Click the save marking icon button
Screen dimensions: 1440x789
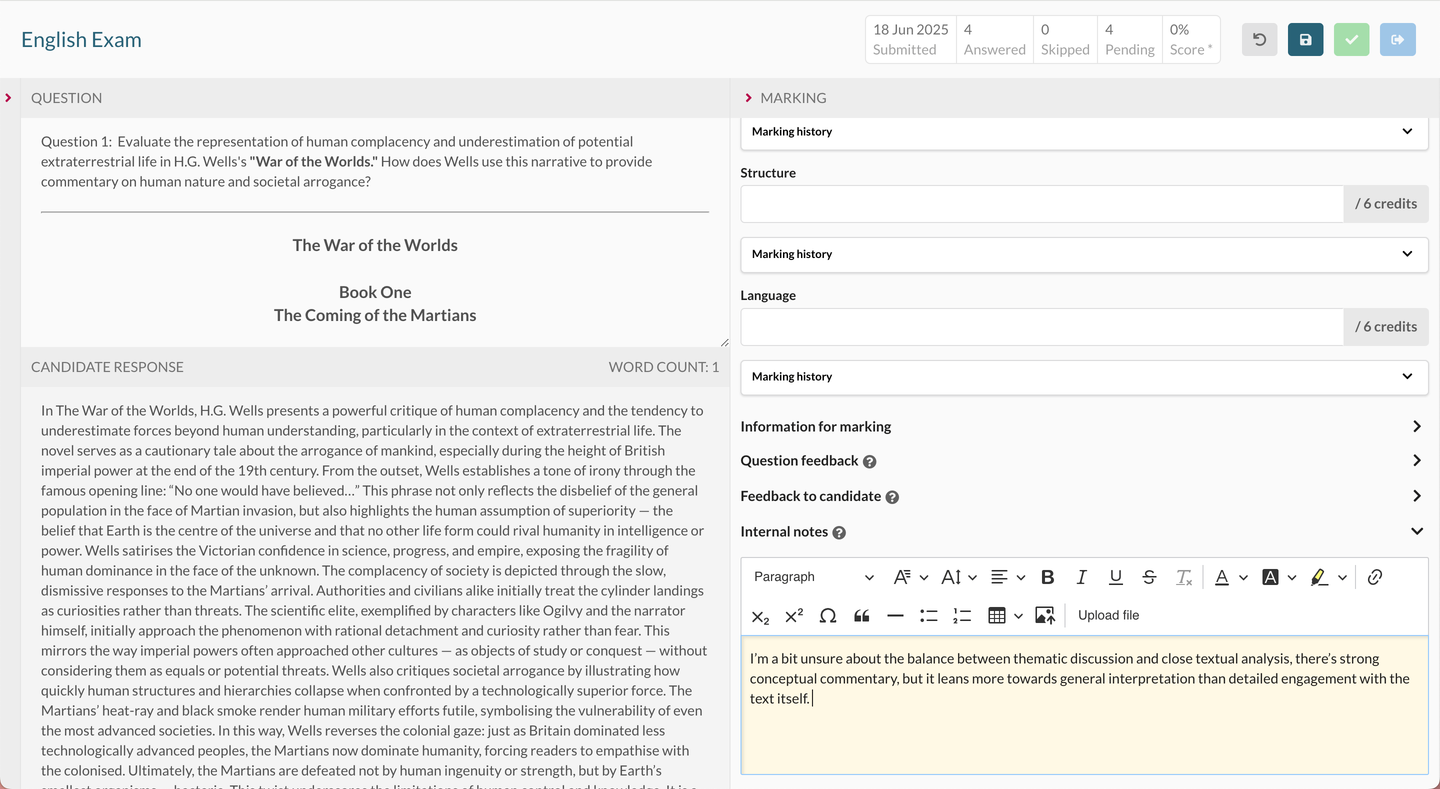click(x=1305, y=40)
